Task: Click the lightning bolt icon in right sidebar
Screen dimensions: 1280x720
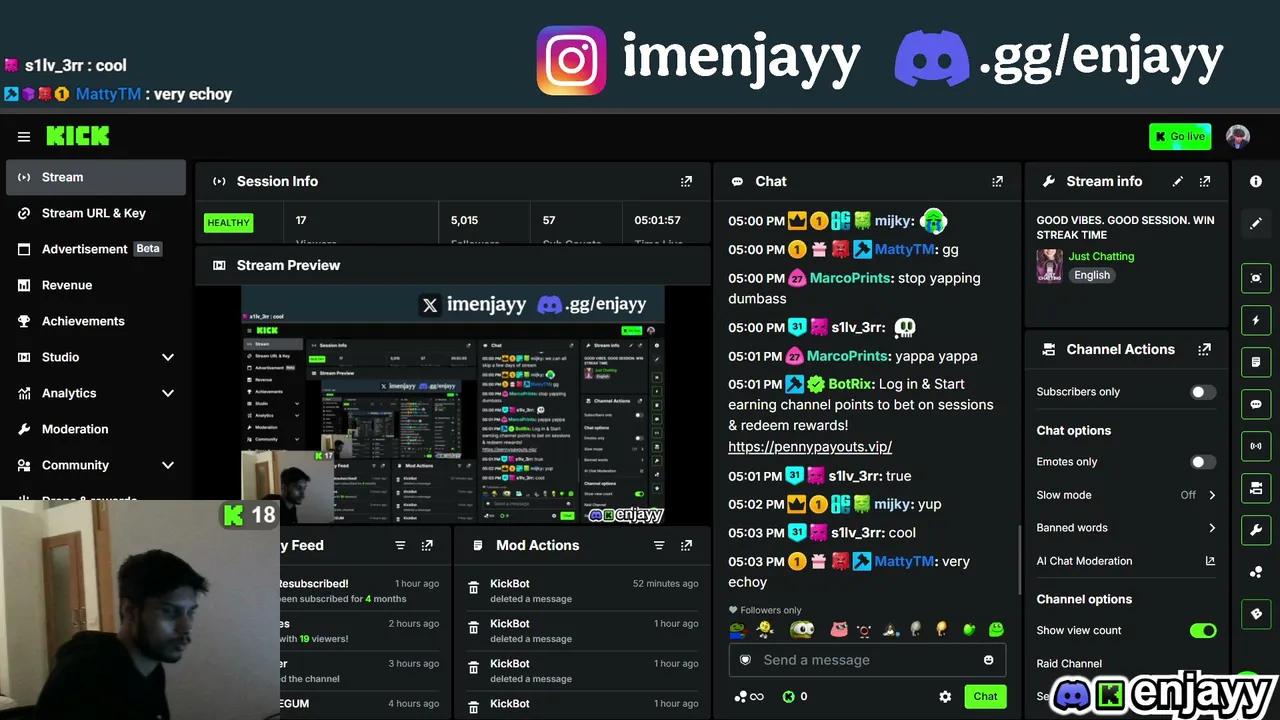Action: click(x=1256, y=320)
